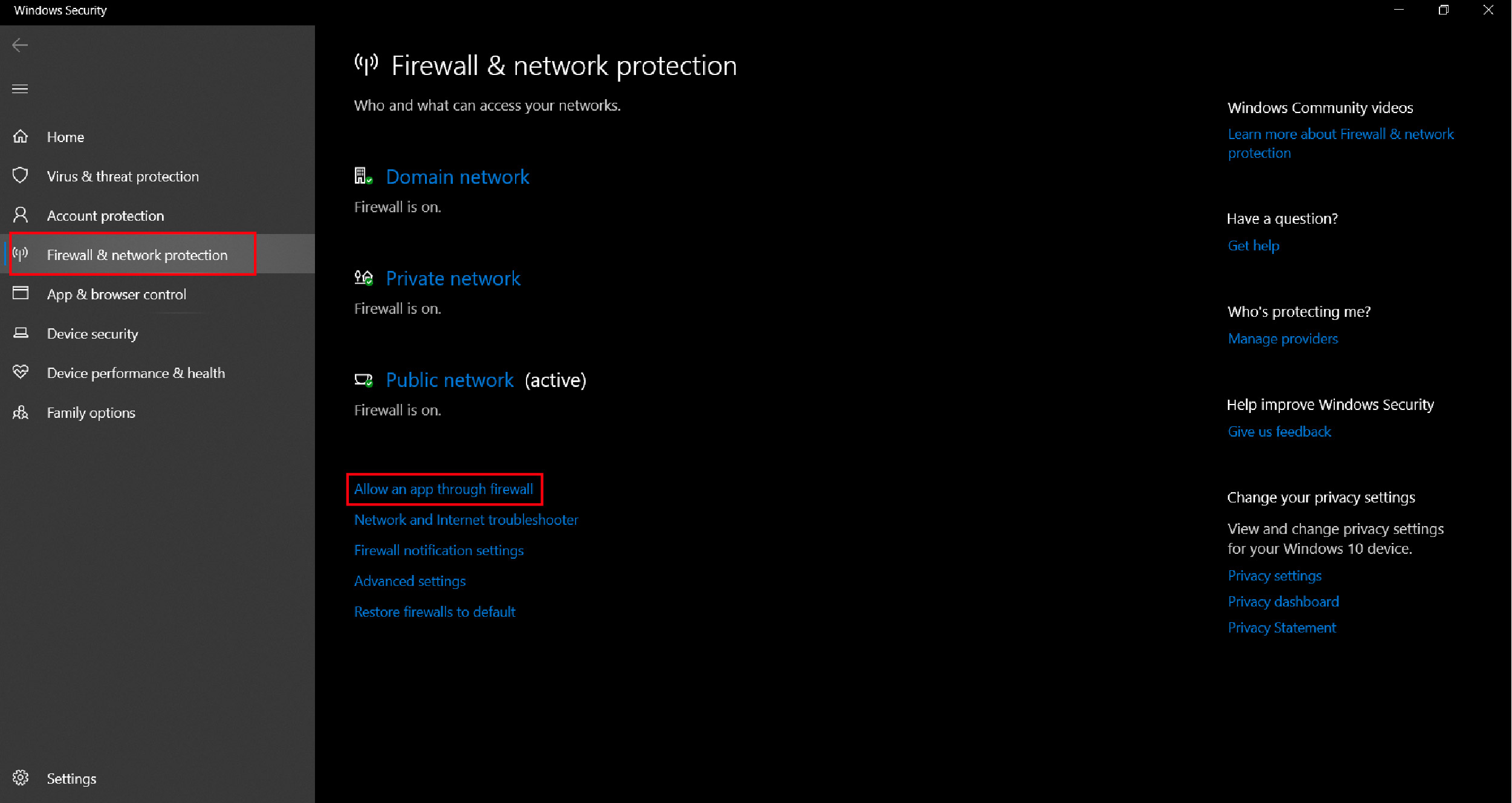Open the Settings gear icon
The height and width of the screenshot is (803, 1512).
click(21, 778)
